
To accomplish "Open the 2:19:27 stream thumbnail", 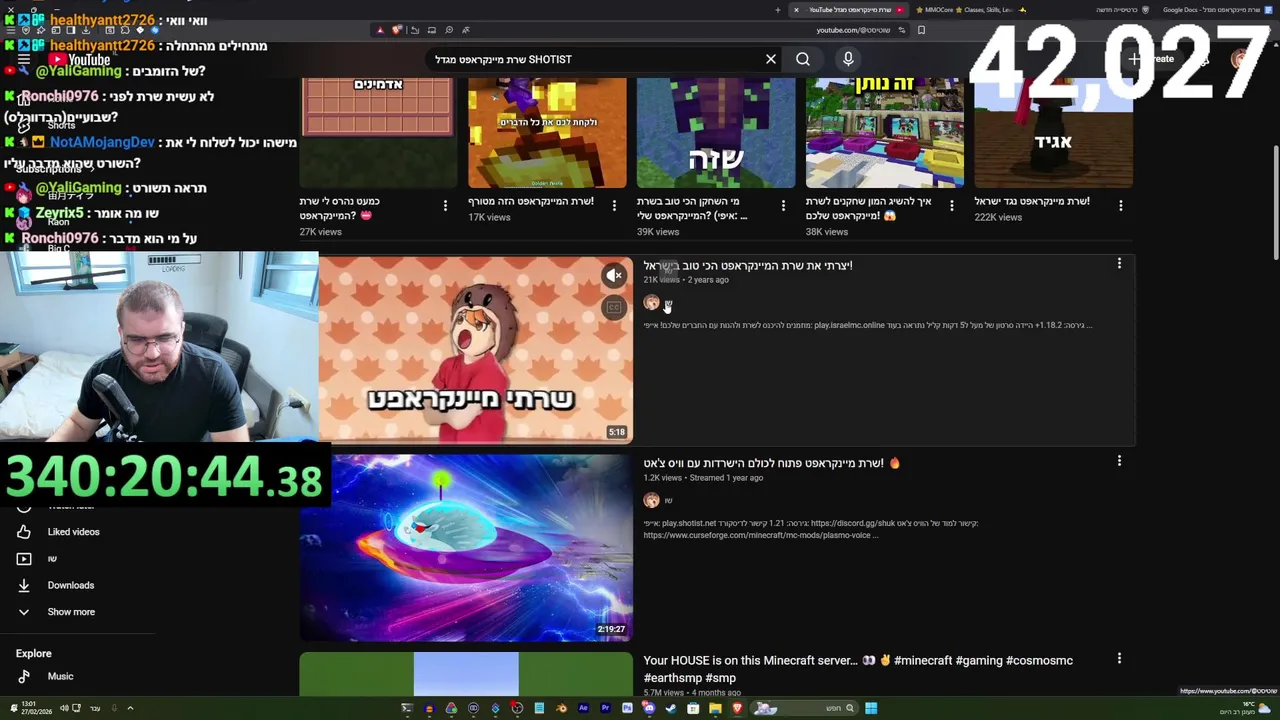I will click(466, 547).
